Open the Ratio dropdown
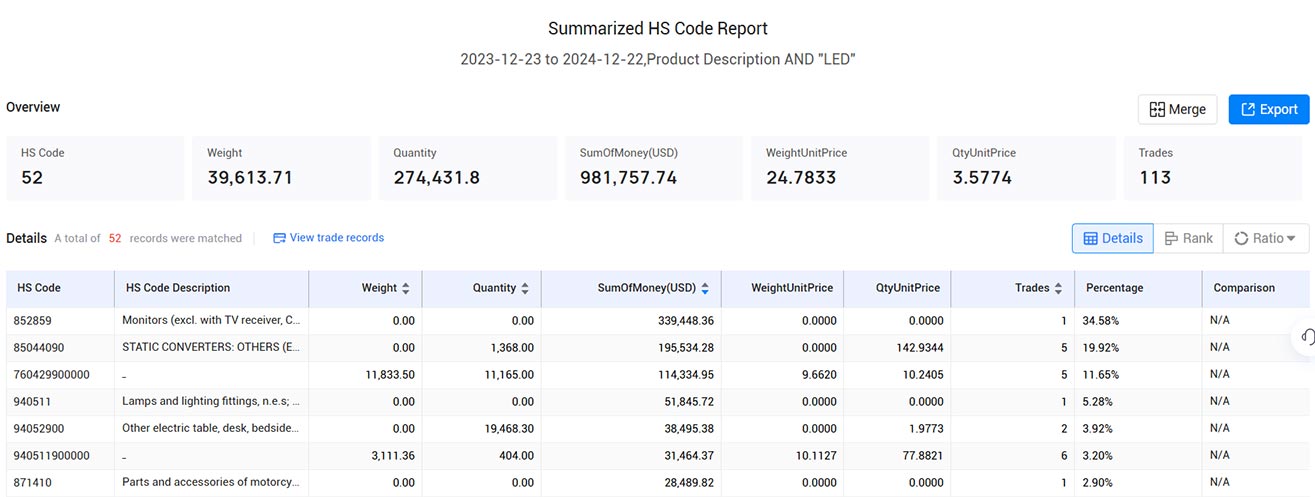The width and height of the screenshot is (1315, 497). (1265, 238)
